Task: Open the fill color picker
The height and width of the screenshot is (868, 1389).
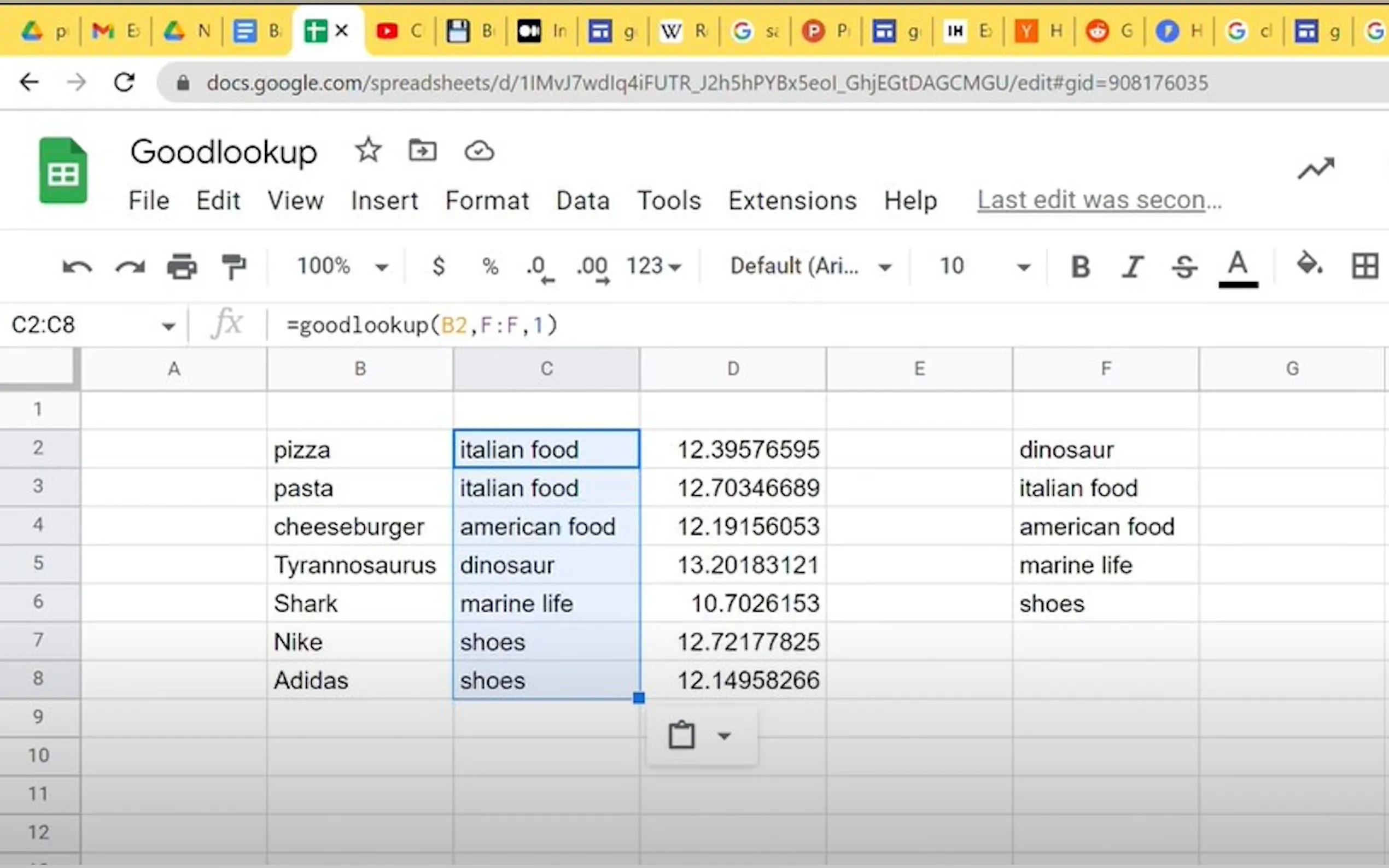Action: [x=1309, y=266]
